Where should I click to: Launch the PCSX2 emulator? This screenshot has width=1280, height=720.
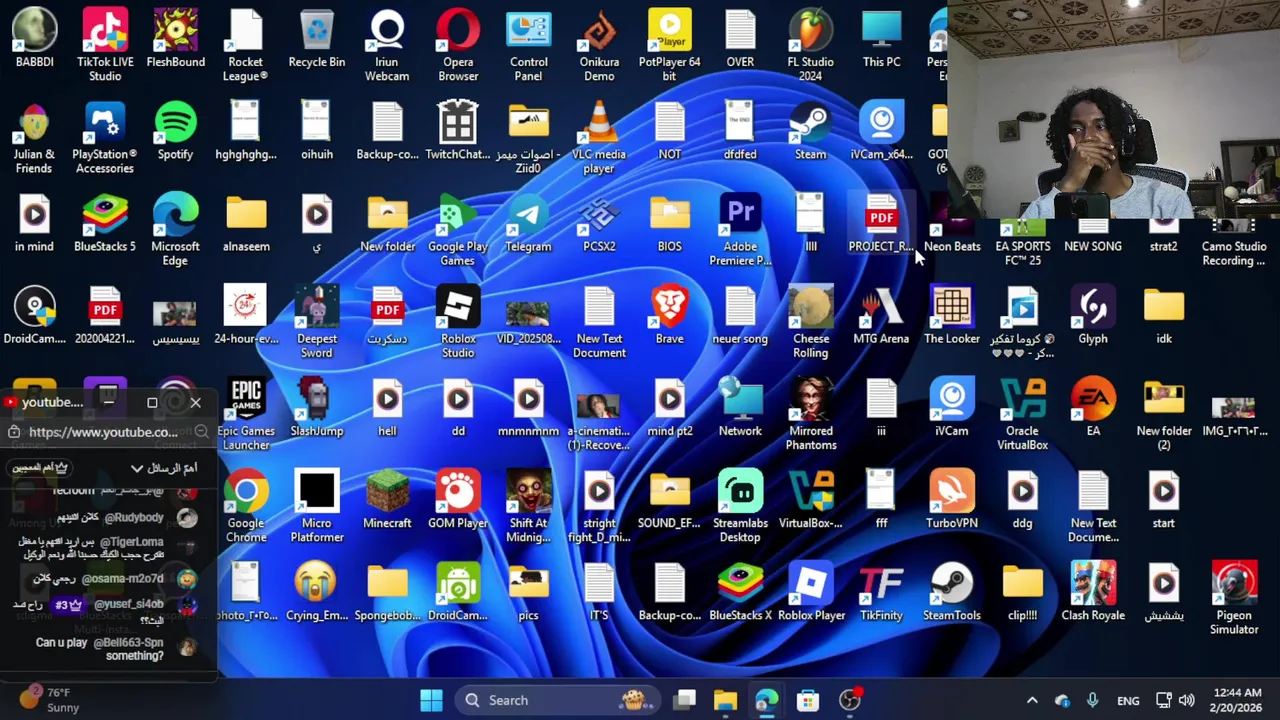tap(599, 224)
